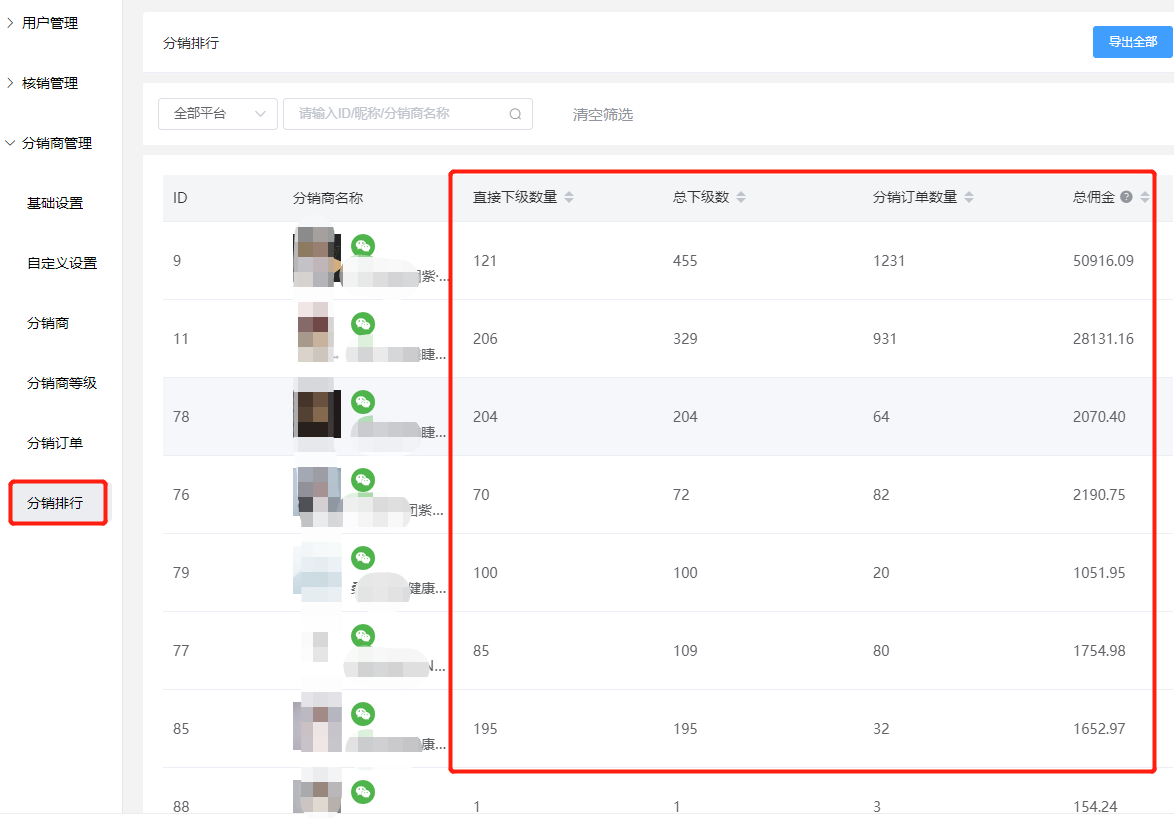Expand the 核销管理 sidebar menu
Screen dimensions: 1174x818
50,83
